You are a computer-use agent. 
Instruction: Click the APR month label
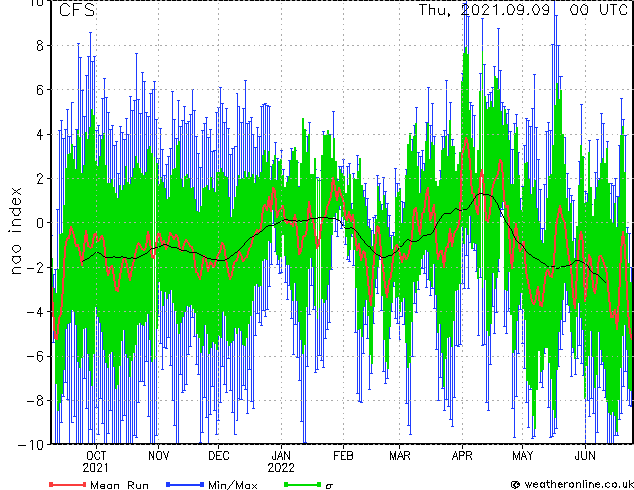click(x=462, y=456)
